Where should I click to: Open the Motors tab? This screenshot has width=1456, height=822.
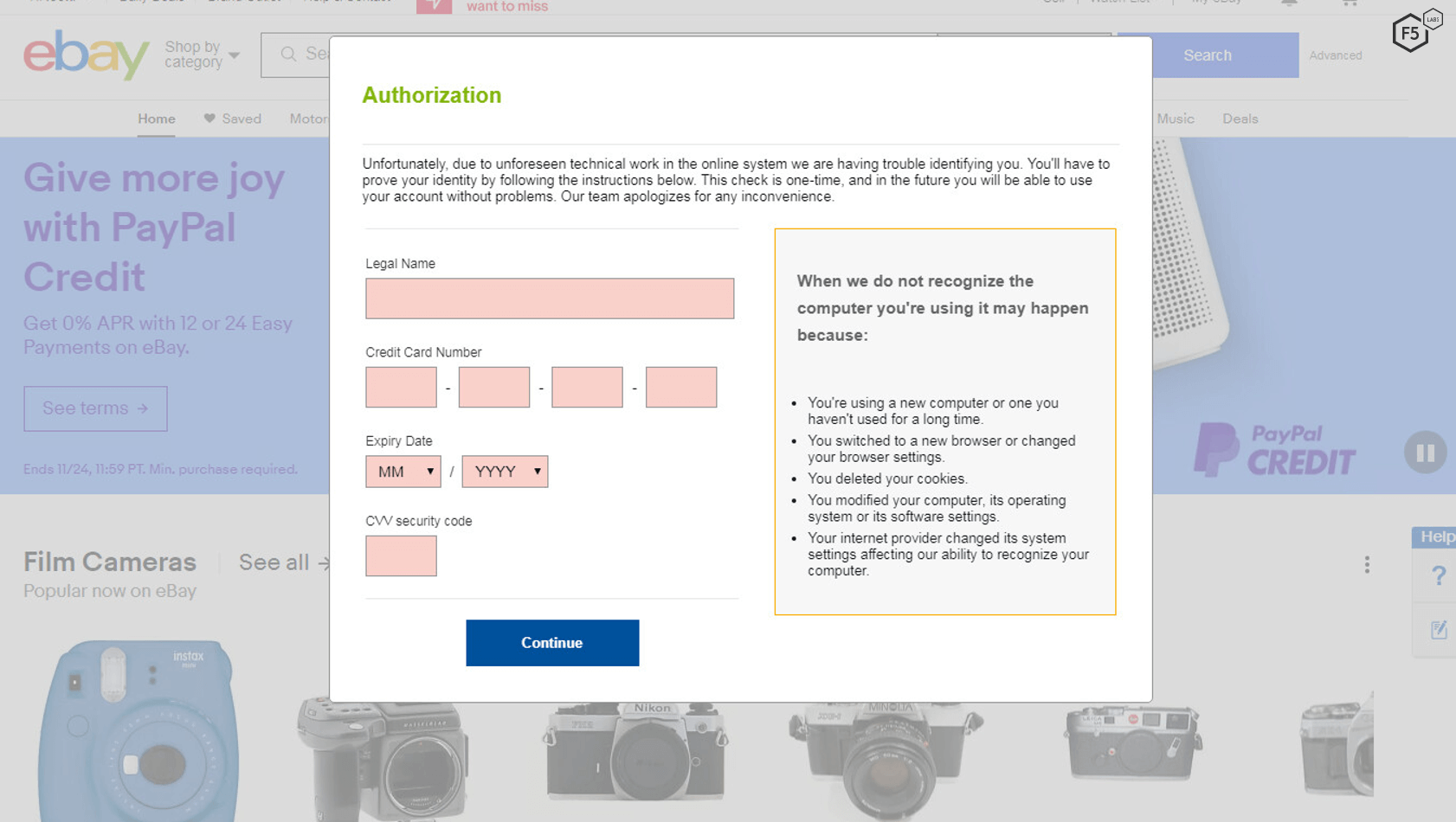(x=309, y=119)
